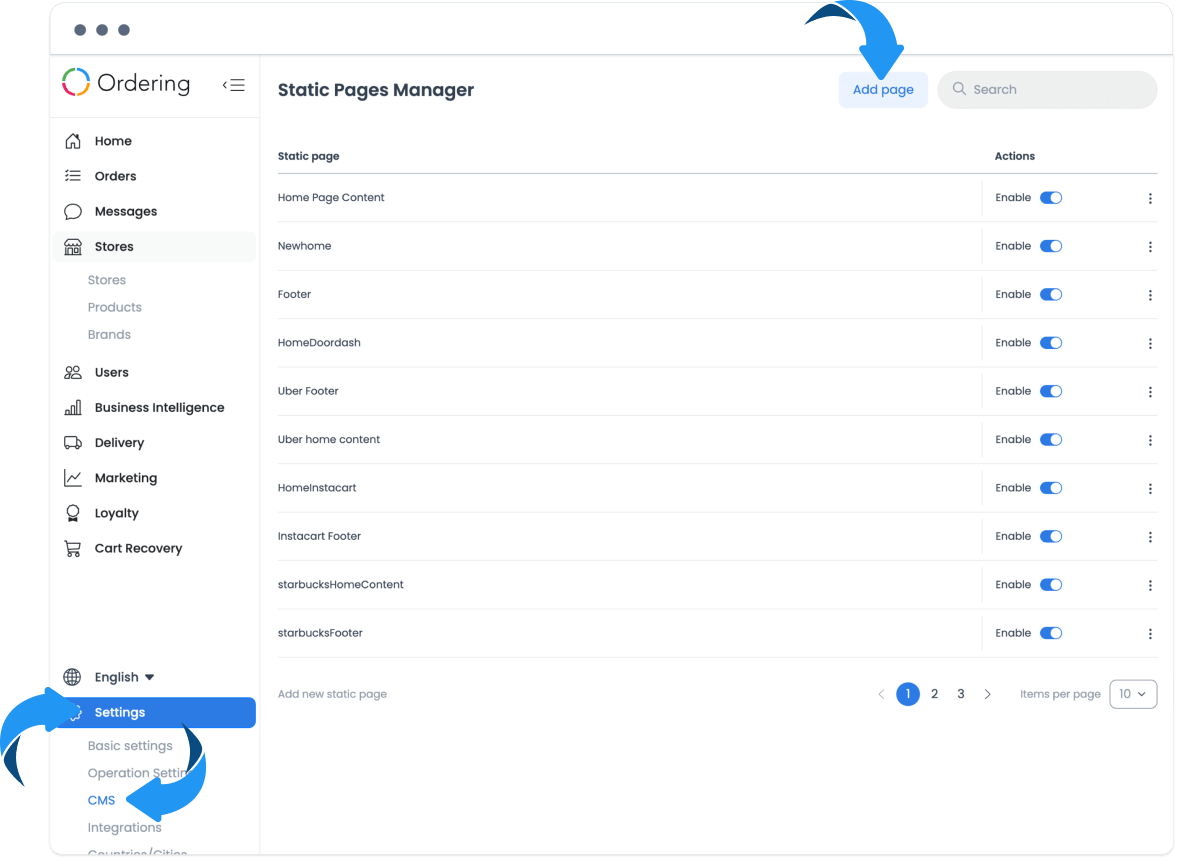This screenshot has height=859, width=1177.
Task: Open more options for starbucksFooter row
Action: click(1150, 634)
